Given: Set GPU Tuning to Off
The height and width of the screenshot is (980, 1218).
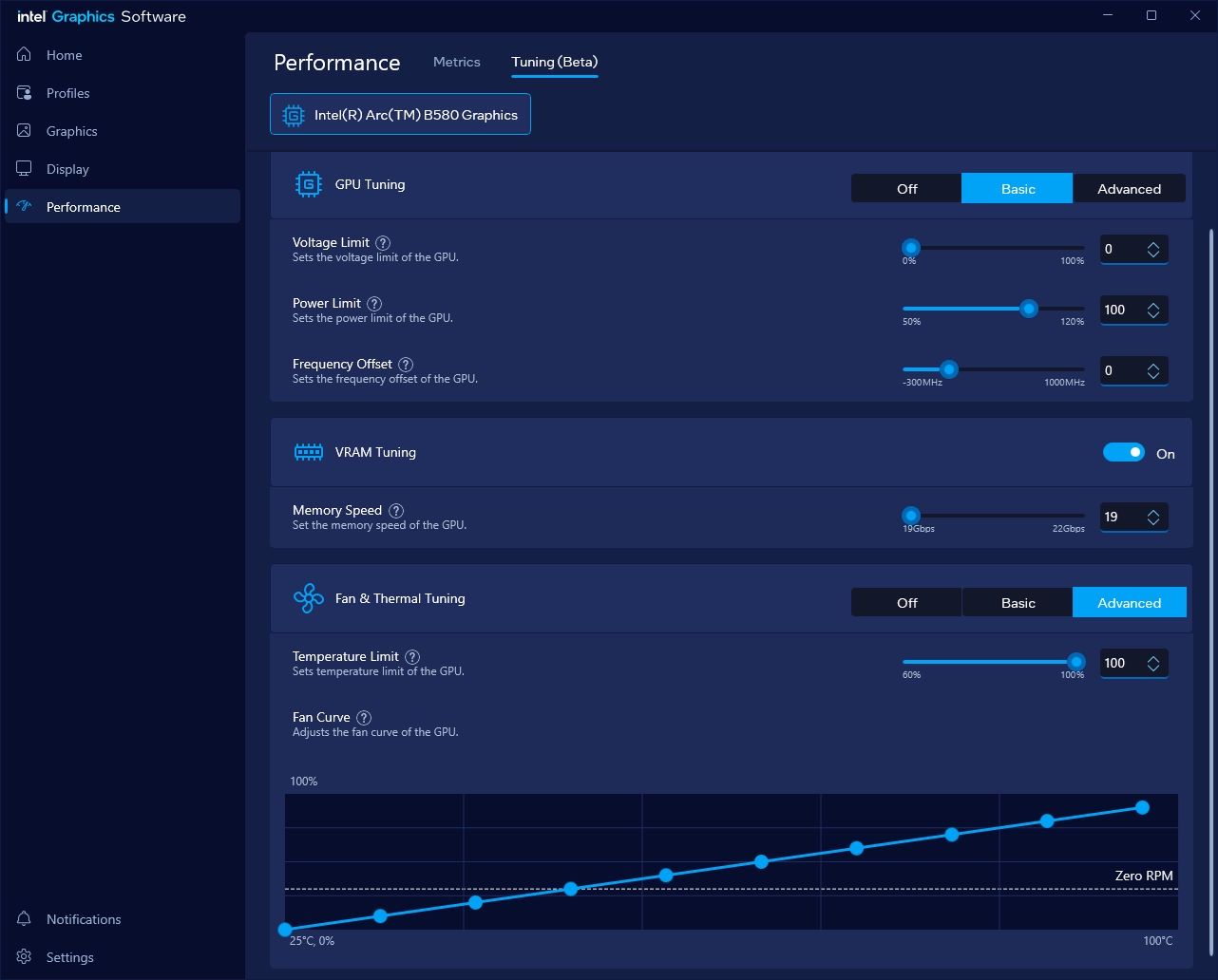Looking at the screenshot, I should pyautogui.click(x=906, y=189).
